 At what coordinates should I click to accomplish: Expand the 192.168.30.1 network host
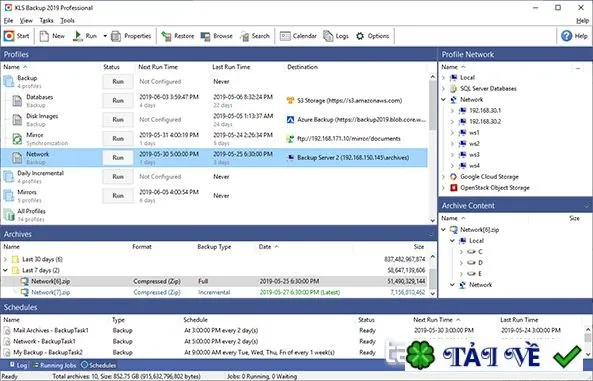pyautogui.click(x=452, y=110)
